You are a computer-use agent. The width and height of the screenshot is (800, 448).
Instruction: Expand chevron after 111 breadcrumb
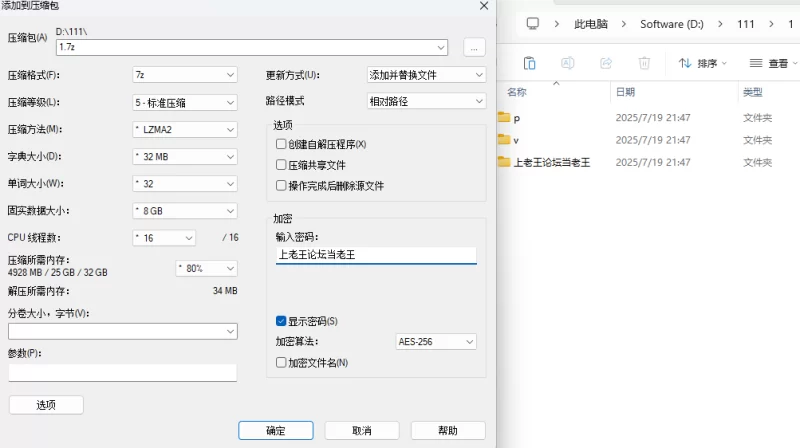pyautogui.click(x=771, y=24)
